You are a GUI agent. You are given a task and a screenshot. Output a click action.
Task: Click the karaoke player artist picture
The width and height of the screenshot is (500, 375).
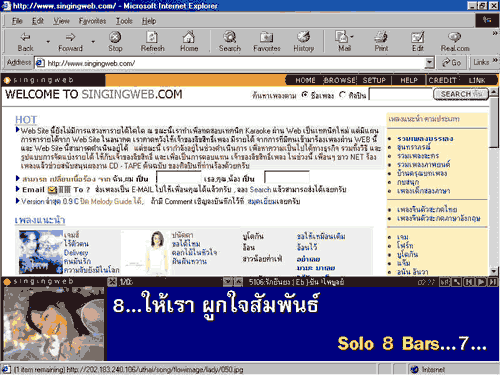click(x=54, y=323)
